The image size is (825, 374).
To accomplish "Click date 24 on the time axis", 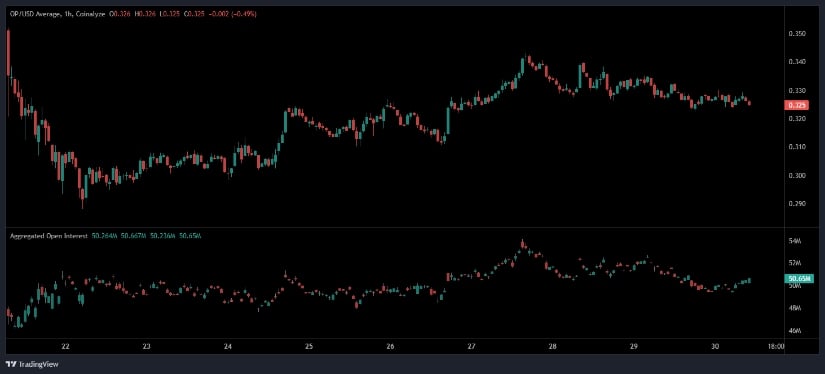I will point(228,347).
